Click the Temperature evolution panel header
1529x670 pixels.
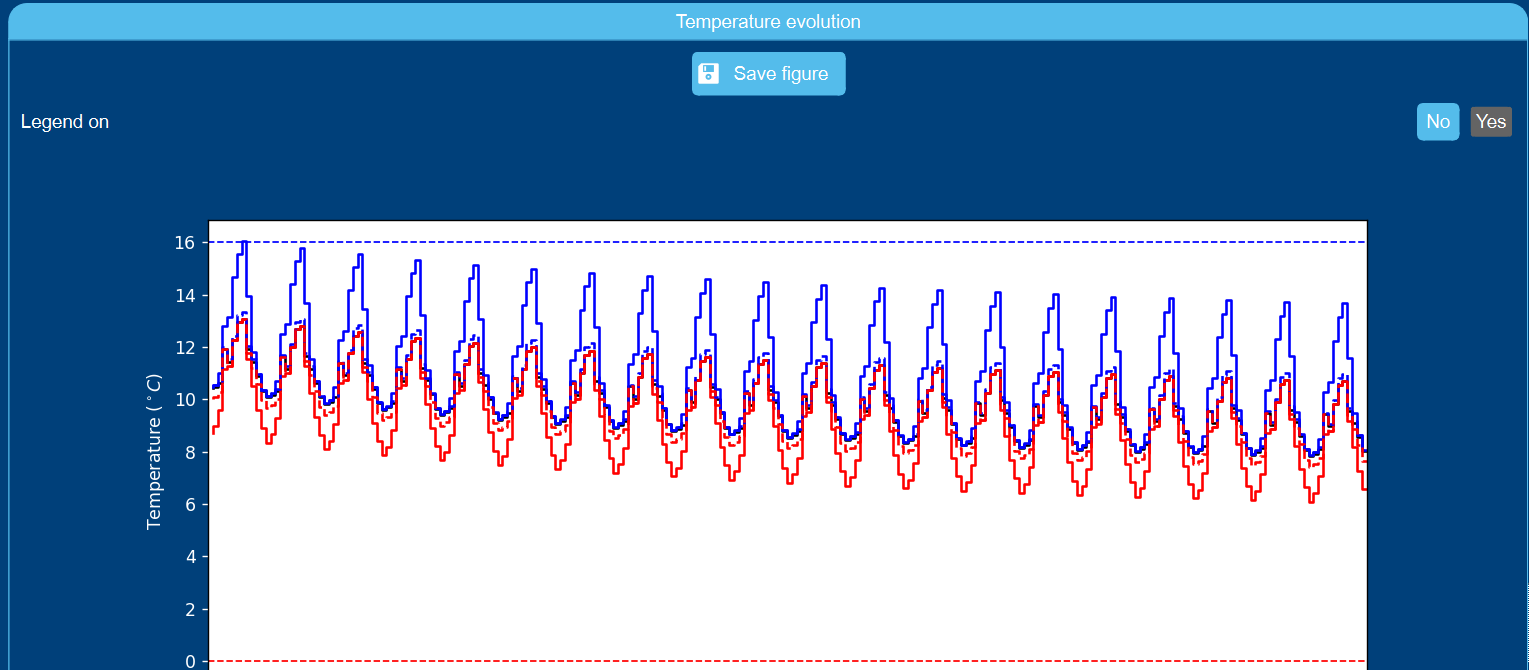(767, 22)
